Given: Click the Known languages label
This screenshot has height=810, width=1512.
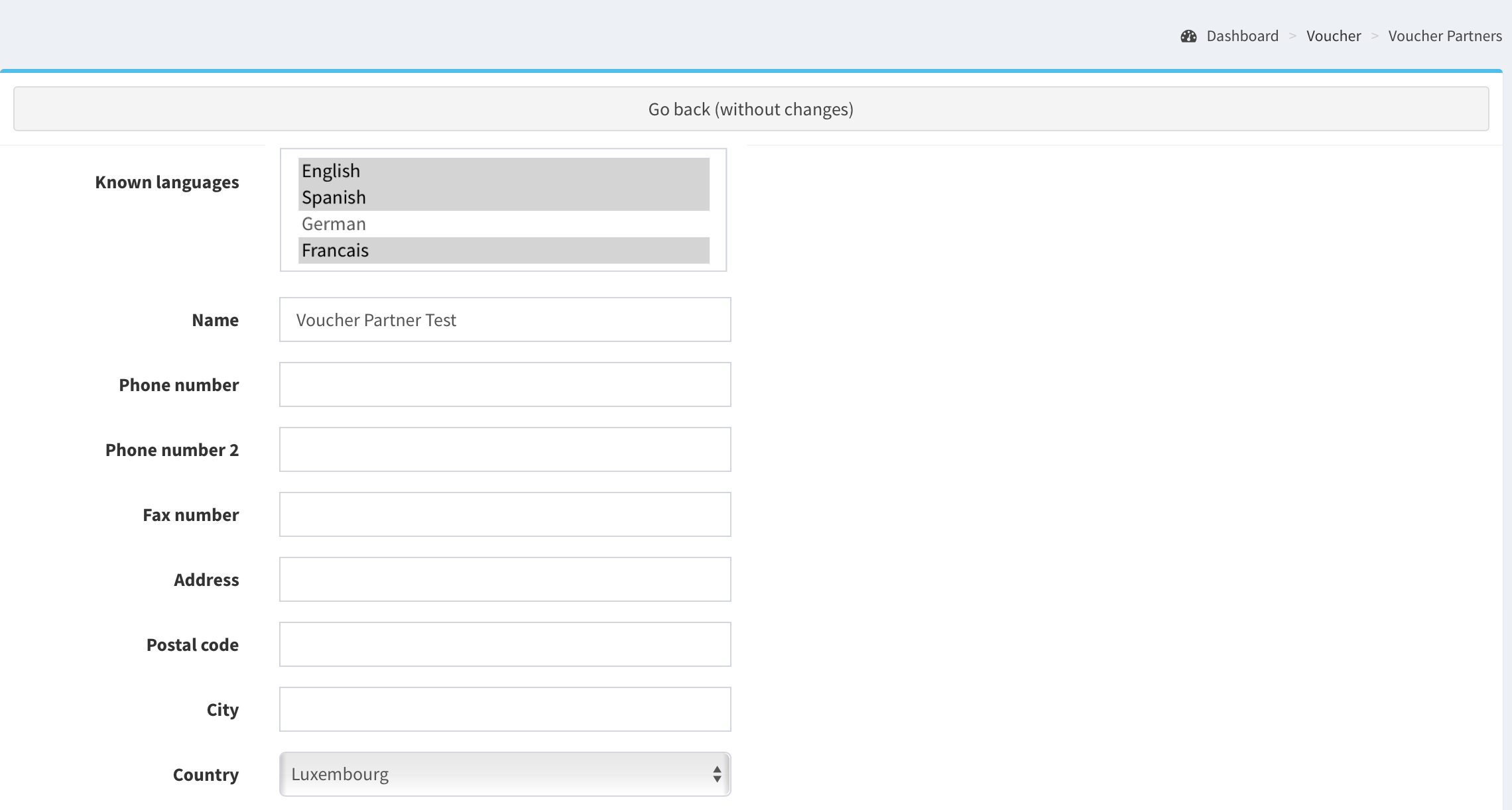Looking at the screenshot, I should [167, 182].
